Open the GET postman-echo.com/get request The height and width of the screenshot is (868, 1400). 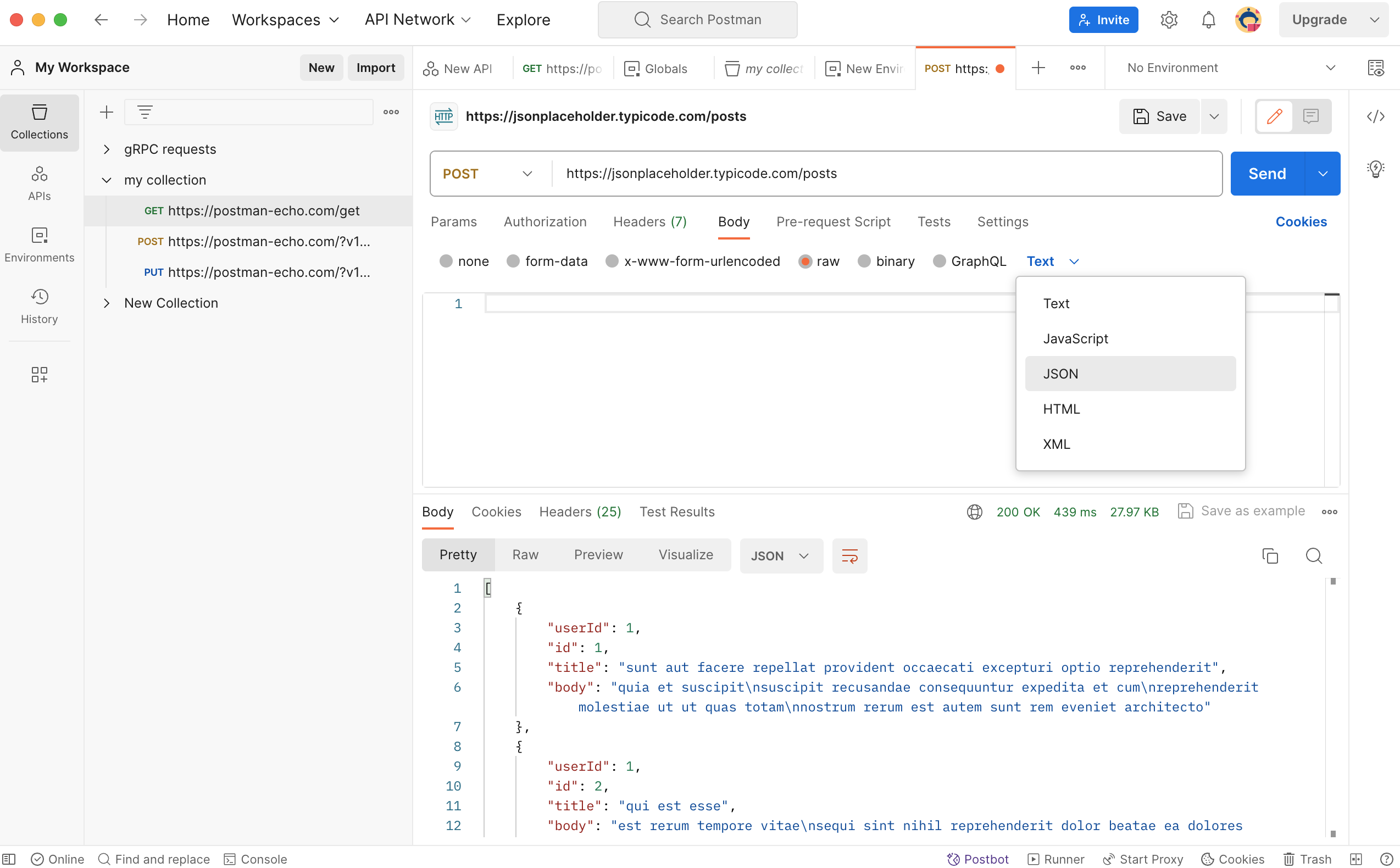click(248, 211)
